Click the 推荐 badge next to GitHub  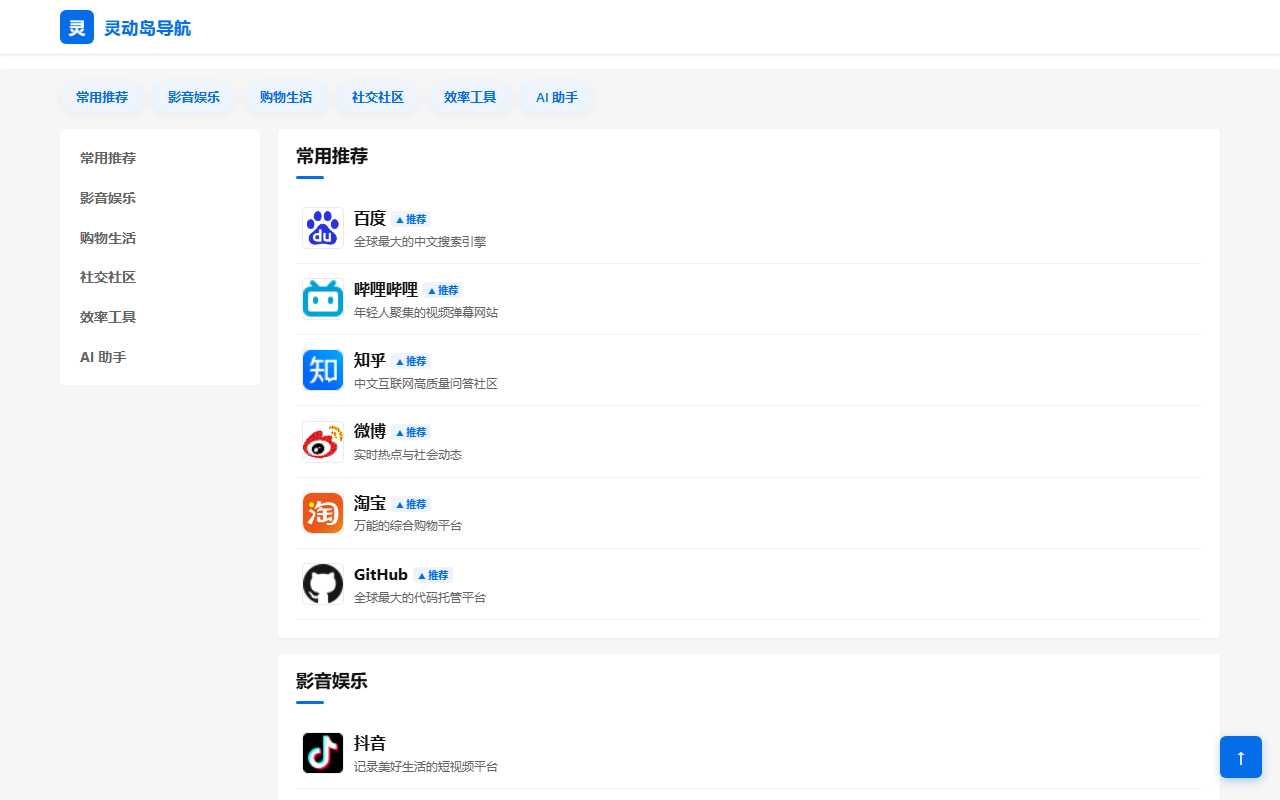[x=433, y=575]
